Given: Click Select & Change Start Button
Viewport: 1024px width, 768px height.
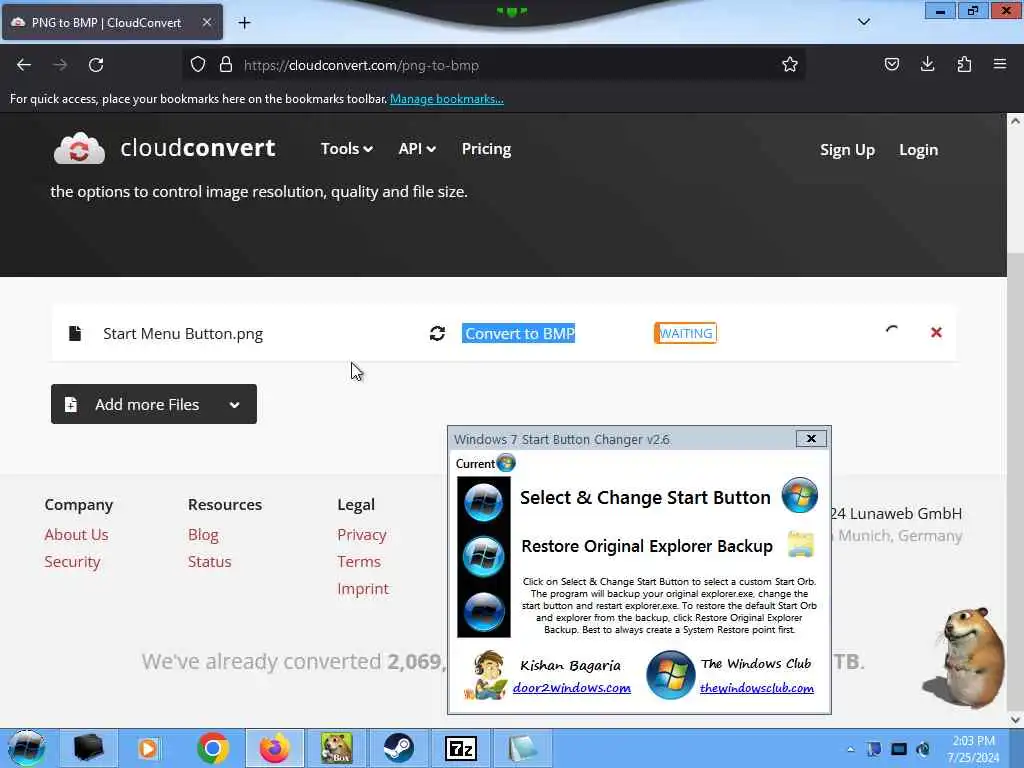Looking at the screenshot, I should pos(645,498).
